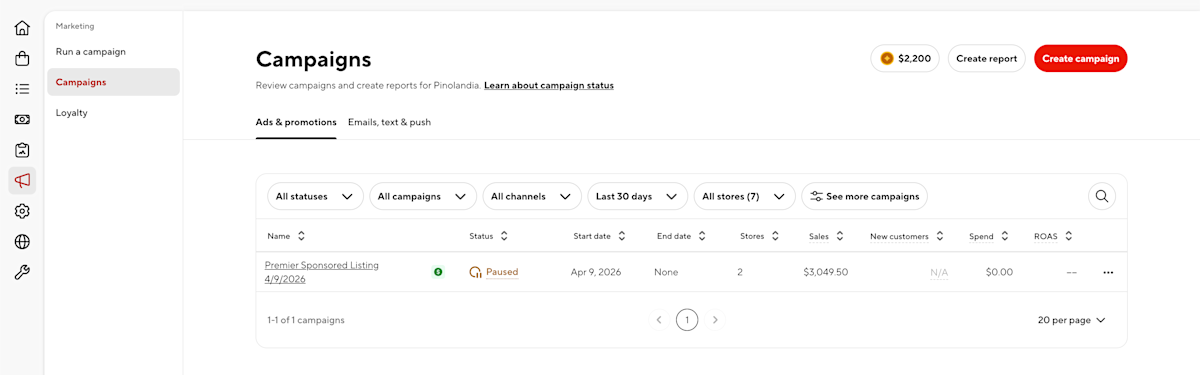Switch to Ads & promotions tab
This screenshot has width=1200, height=375.
click(x=296, y=122)
